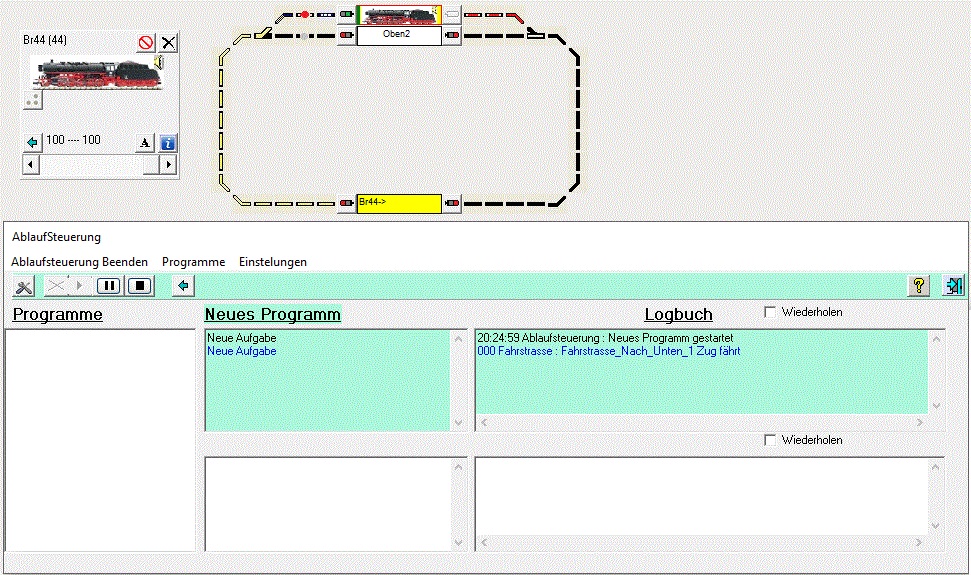Click lower log horizontal scroll left arrow
Viewport: 971px width, 575px height.
(484, 542)
